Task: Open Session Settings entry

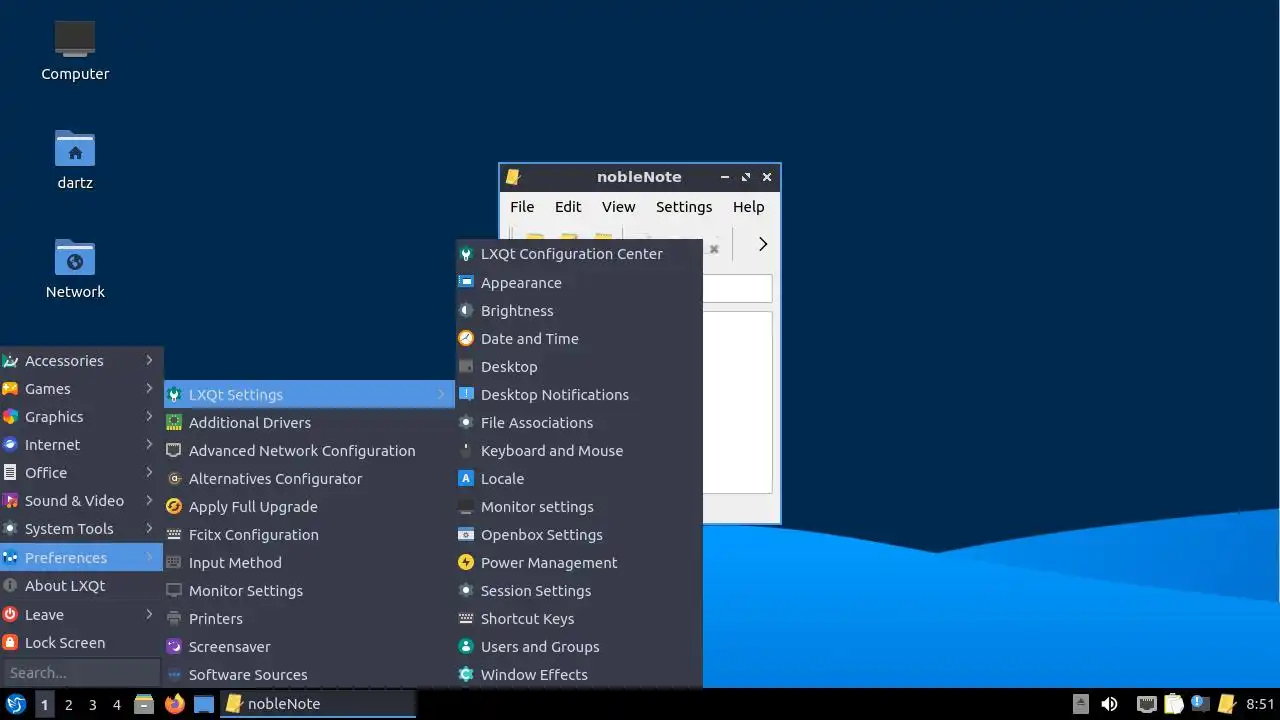Action: [x=579, y=591]
